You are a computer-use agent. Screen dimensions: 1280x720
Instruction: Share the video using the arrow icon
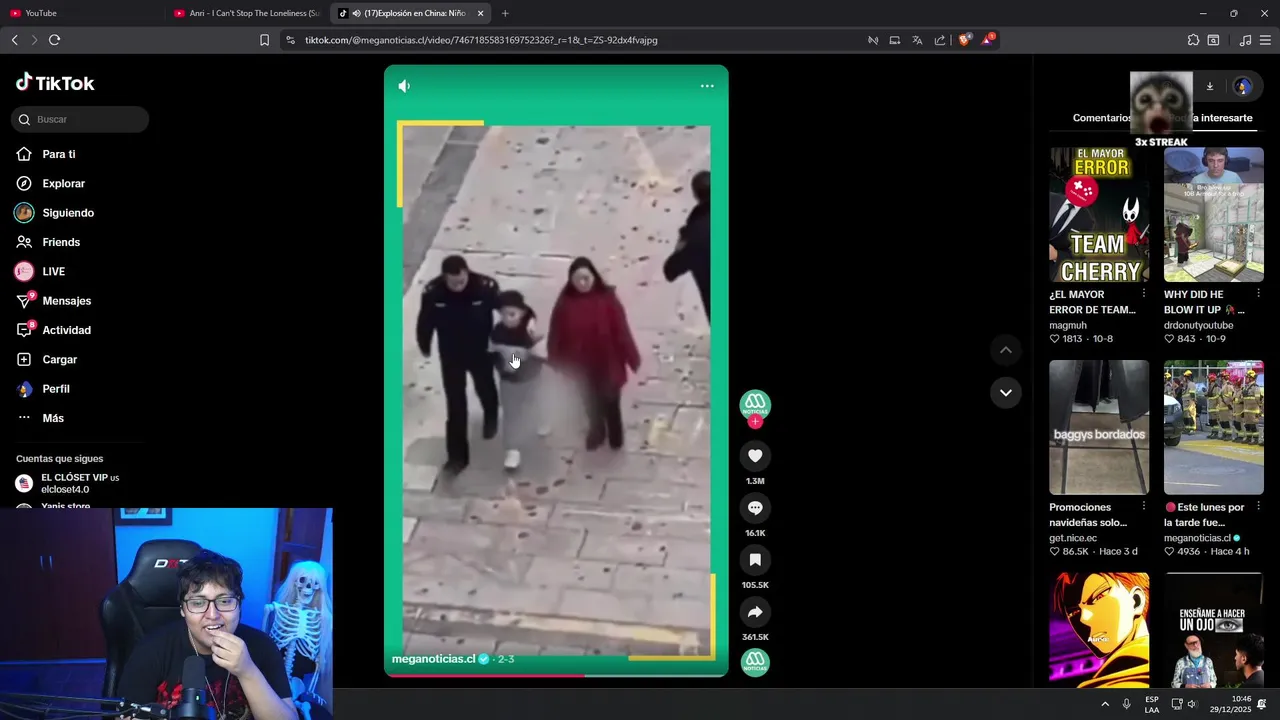pos(755,612)
